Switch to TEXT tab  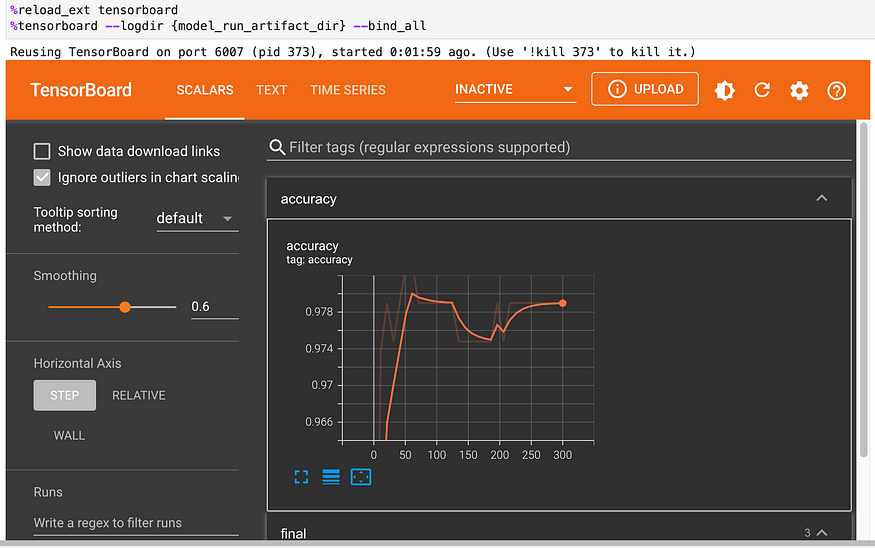pyautogui.click(x=272, y=90)
